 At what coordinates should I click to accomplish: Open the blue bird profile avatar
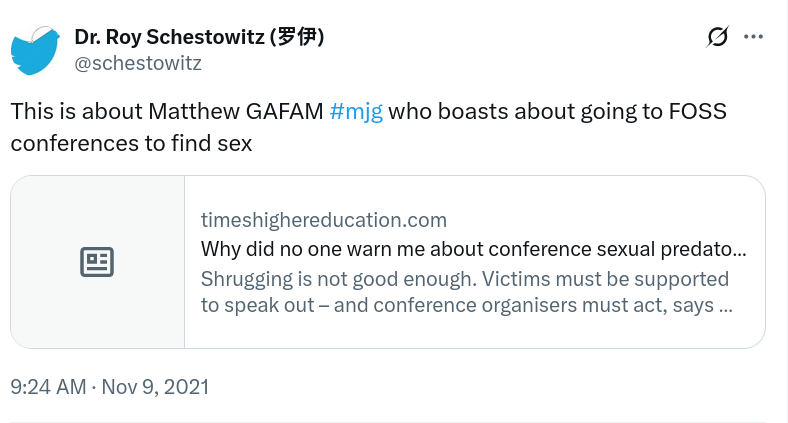(35, 50)
